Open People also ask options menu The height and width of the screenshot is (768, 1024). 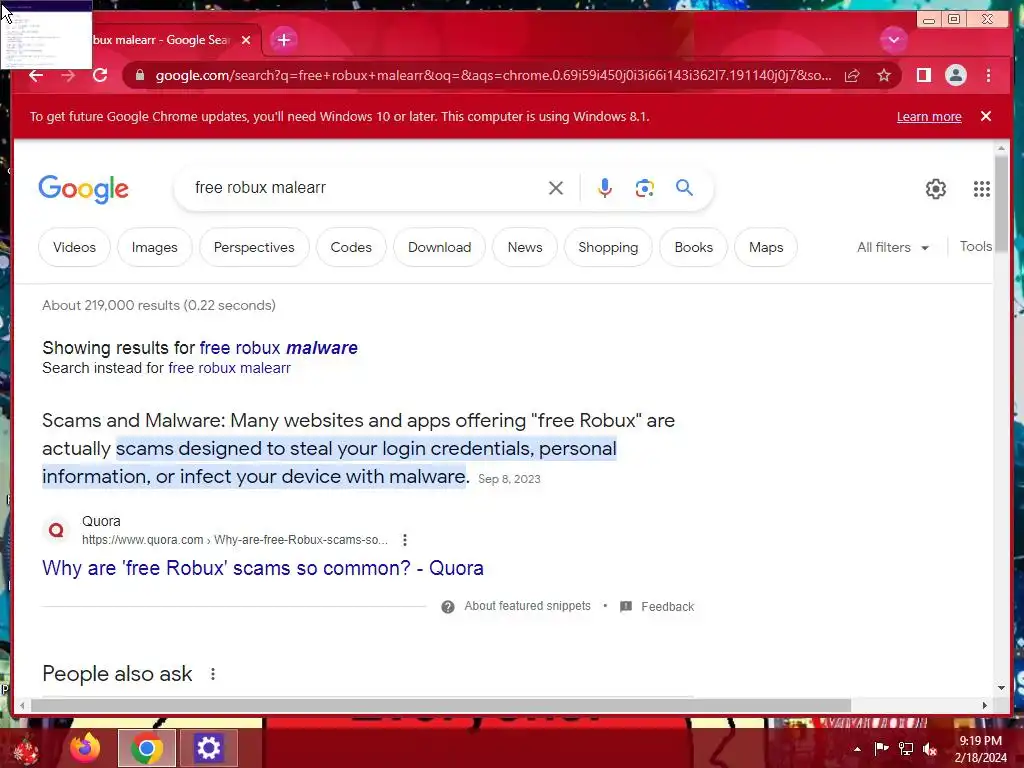click(213, 674)
